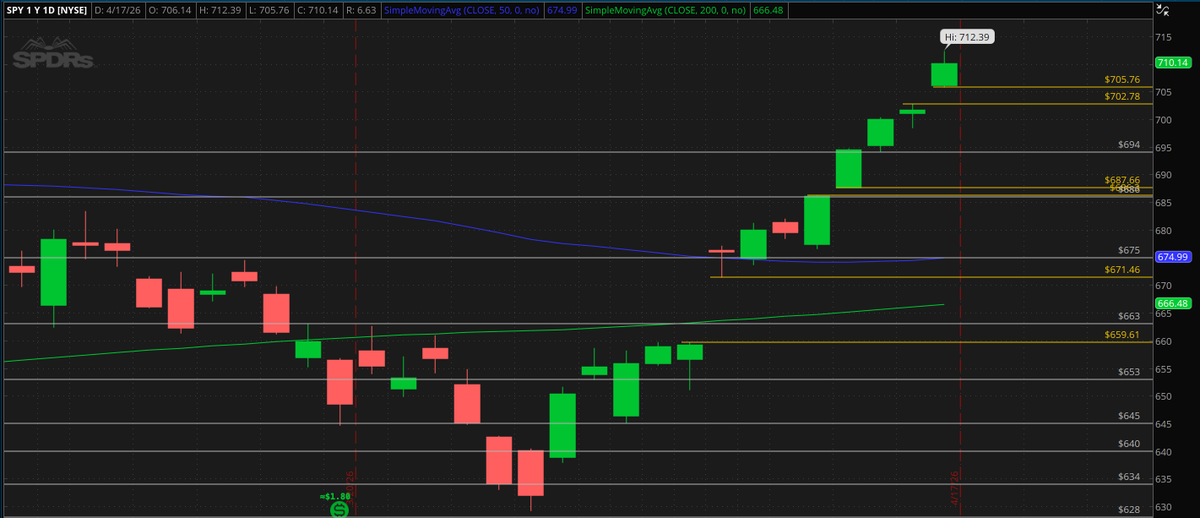
Task: Click the Hi: 712.39 price bubble
Action: tap(967, 37)
